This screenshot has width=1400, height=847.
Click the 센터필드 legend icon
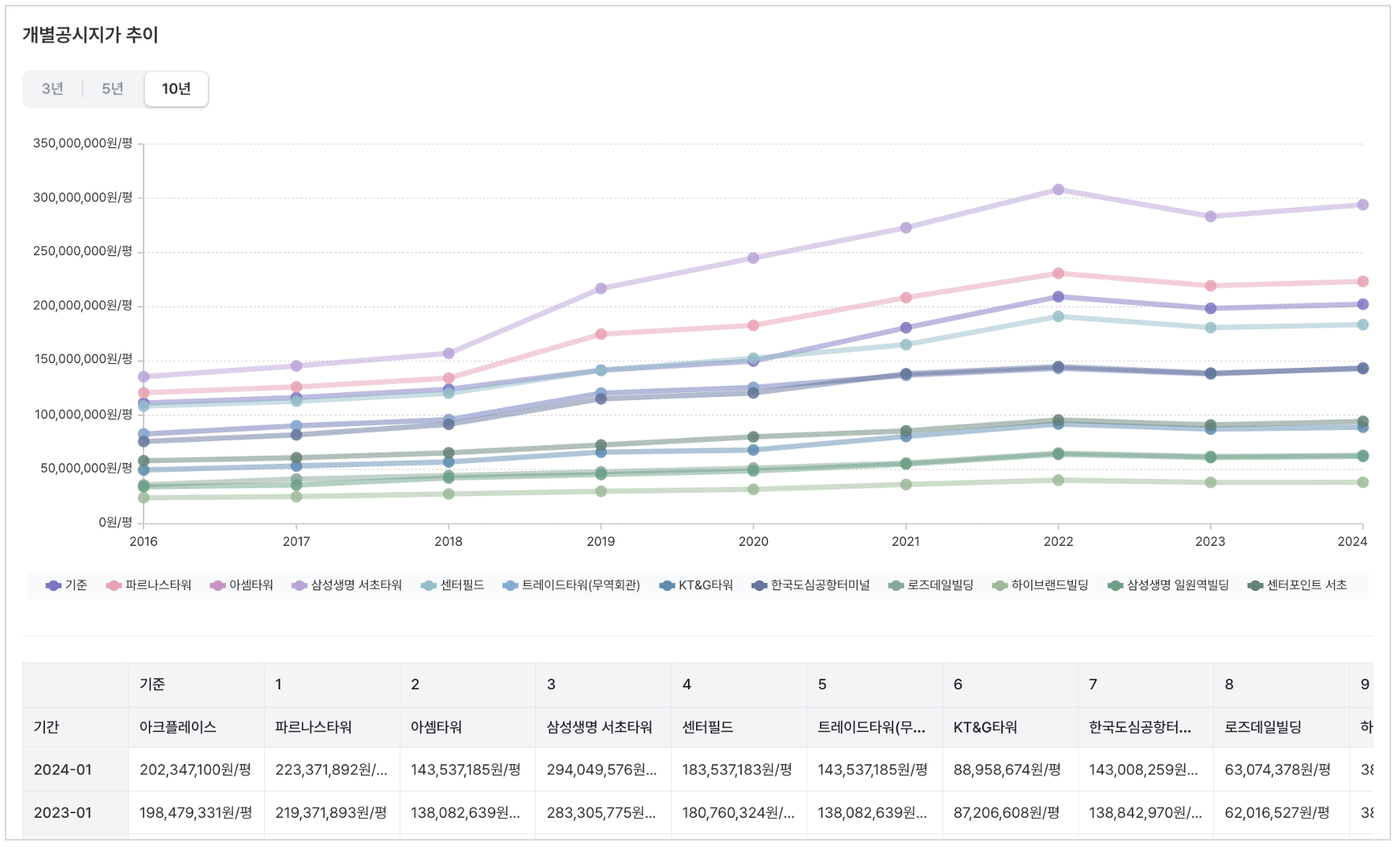click(x=429, y=585)
